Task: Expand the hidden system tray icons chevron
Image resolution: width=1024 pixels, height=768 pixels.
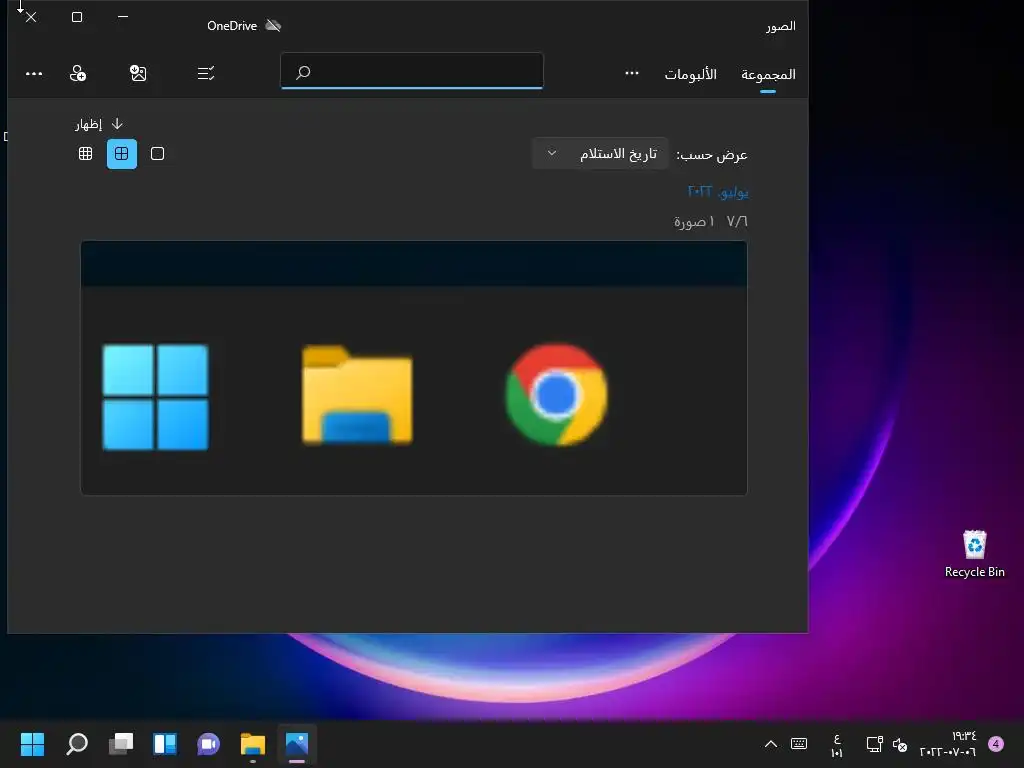Action: [x=771, y=744]
